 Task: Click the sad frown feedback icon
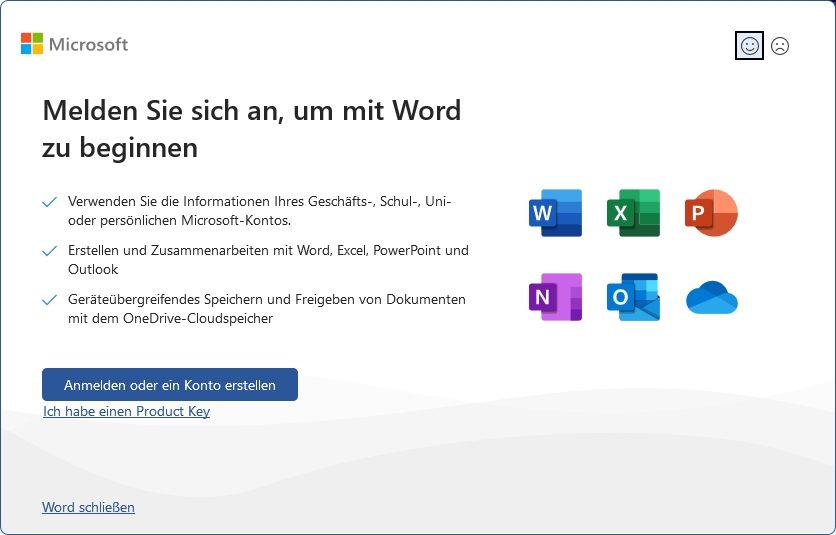[x=780, y=46]
